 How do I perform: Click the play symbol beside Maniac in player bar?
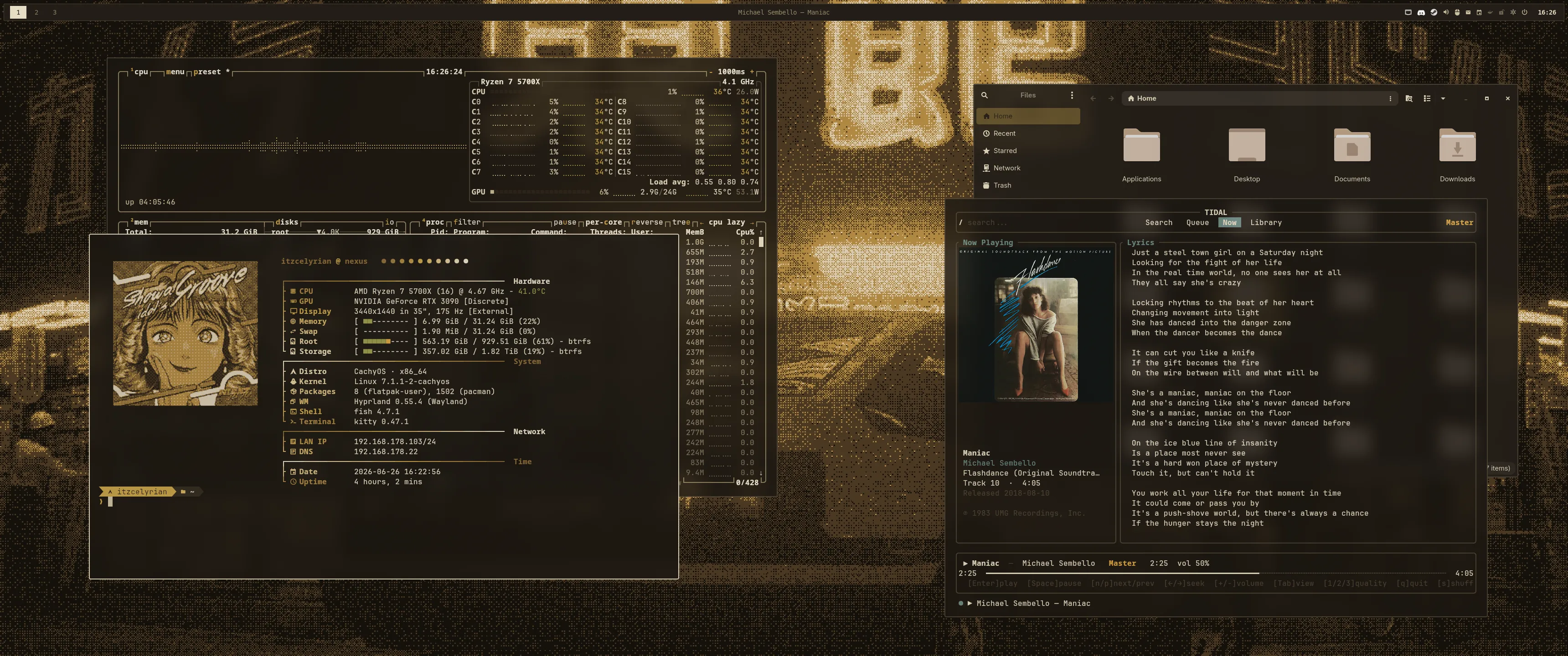tap(966, 564)
